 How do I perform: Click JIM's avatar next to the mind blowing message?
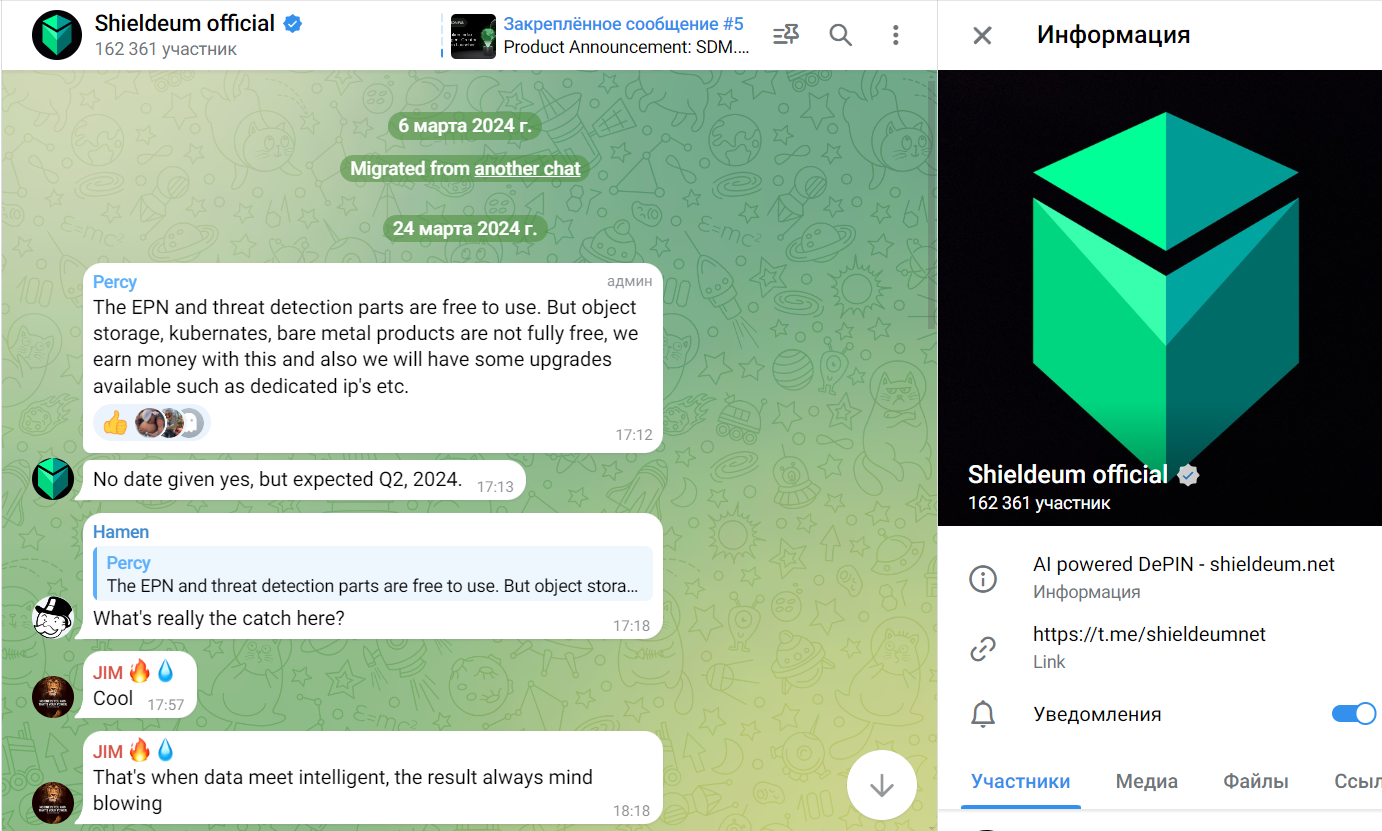(53, 802)
